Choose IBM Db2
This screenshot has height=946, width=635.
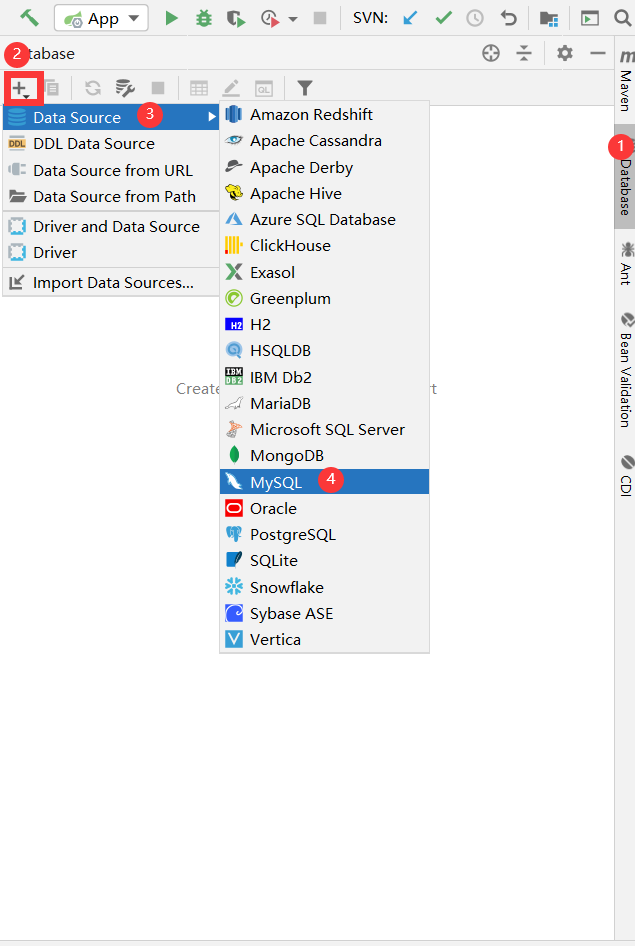324,377
